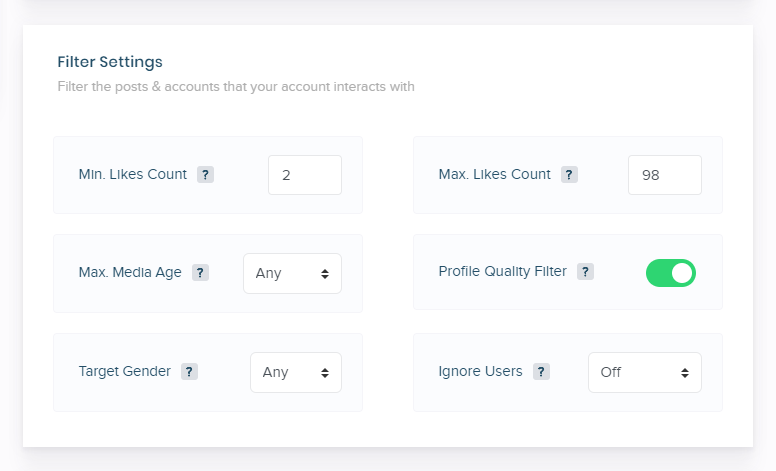Click the Max. Likes Count help icon

569,175
